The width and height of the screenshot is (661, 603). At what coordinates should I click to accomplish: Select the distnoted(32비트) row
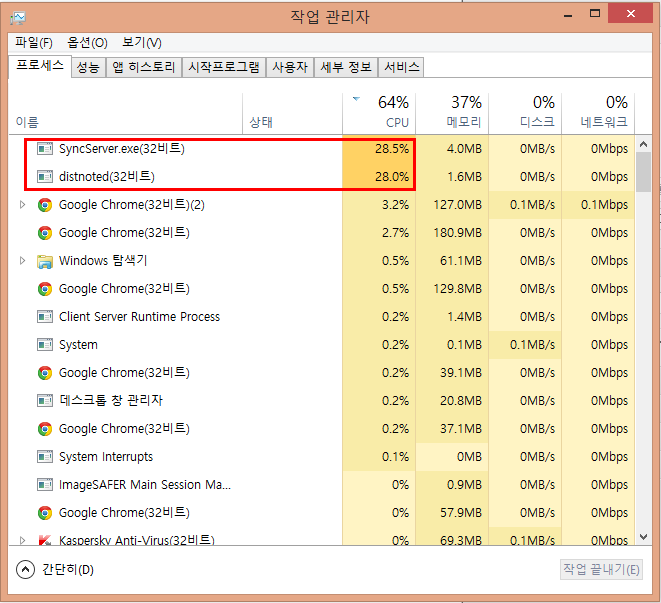(x=321, y=177)
